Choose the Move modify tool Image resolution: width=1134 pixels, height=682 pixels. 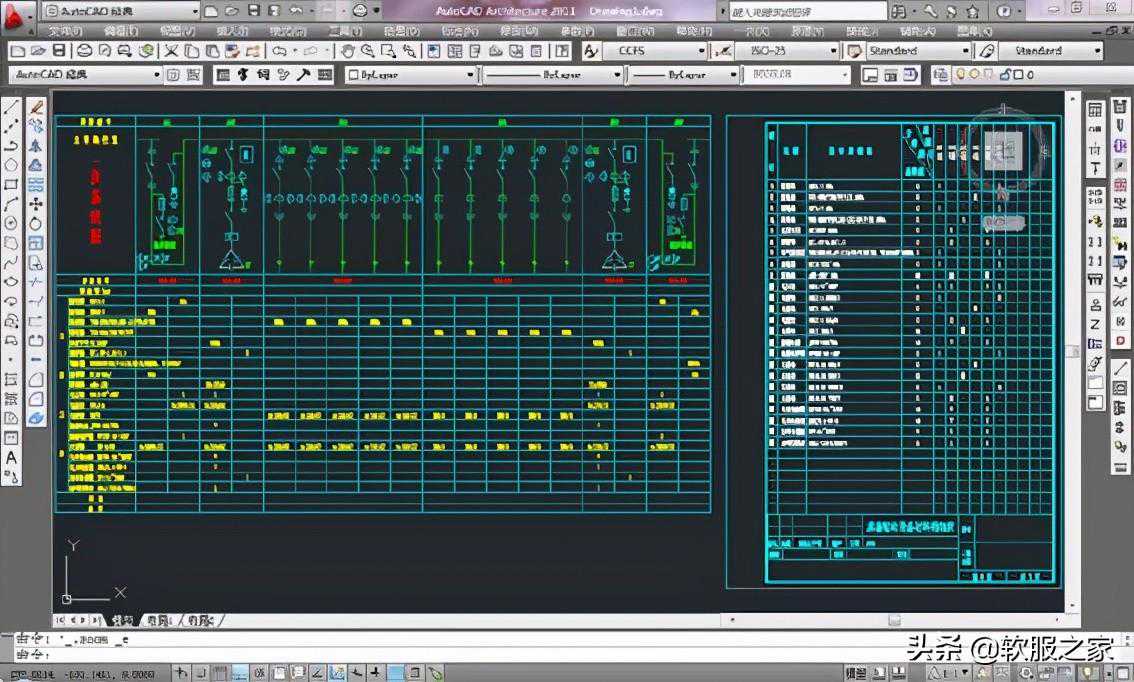(36, 204)
